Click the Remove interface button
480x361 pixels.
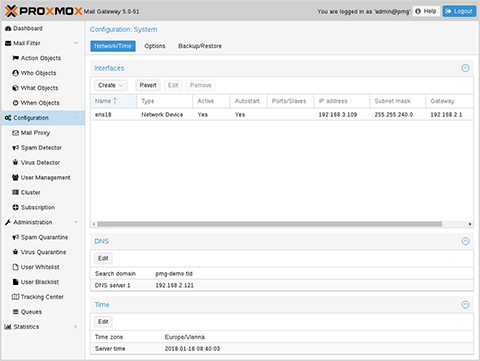point(201,85)
